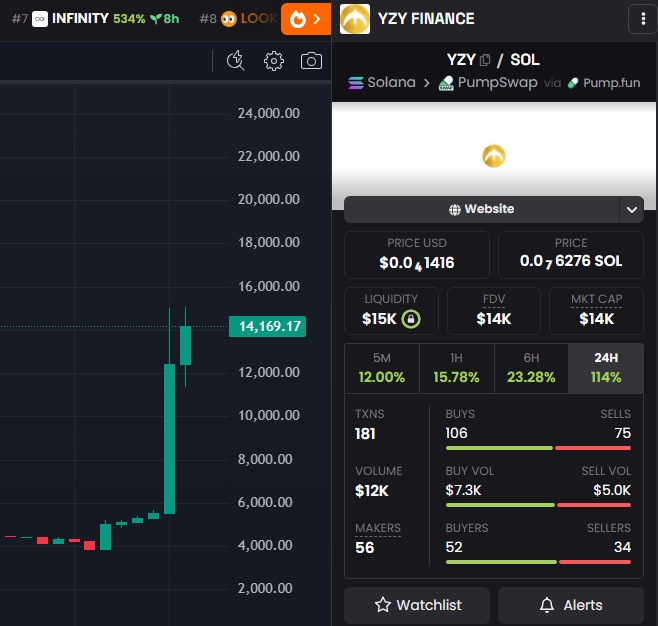Click the current price label 14,169.17

tap(266, 326)
